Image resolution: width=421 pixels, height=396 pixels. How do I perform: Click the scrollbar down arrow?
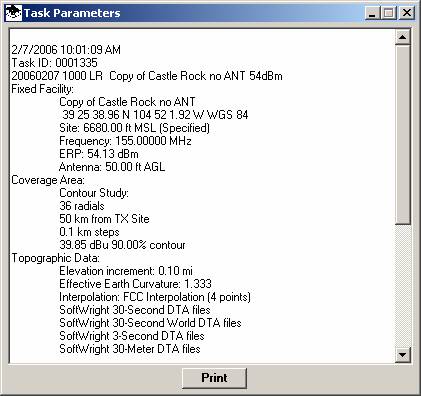point(402,355)
